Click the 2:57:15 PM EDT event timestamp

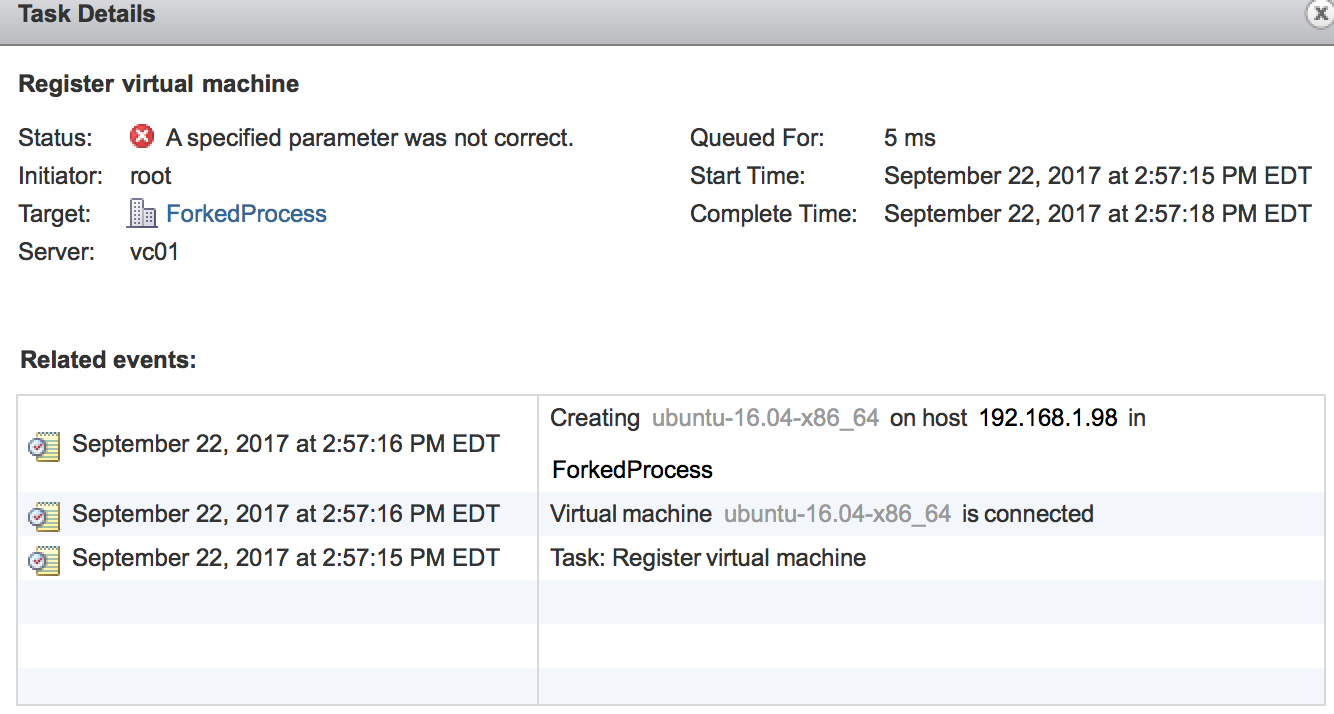[x=286, y=558]
